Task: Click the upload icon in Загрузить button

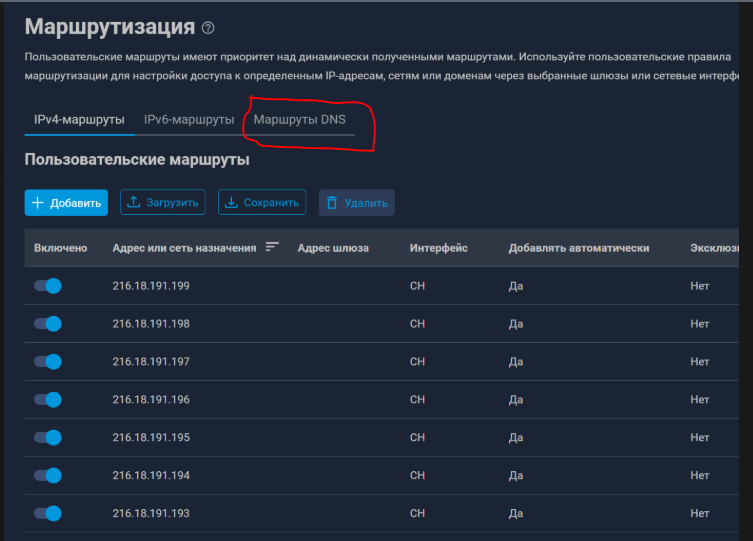Action: click(133, 203)
